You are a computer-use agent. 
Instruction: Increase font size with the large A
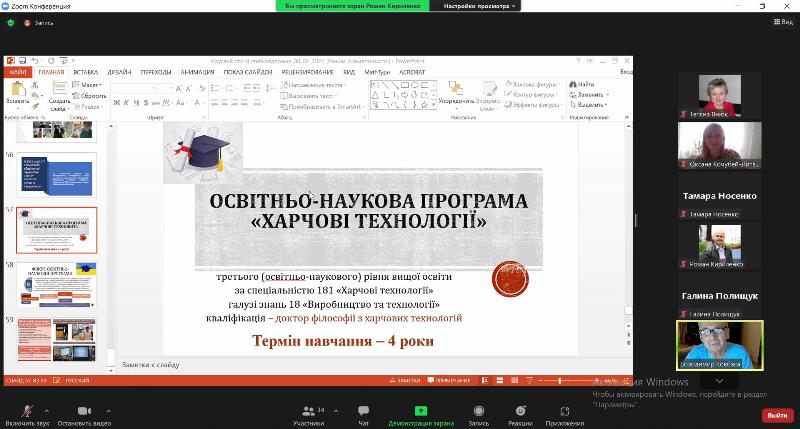(x=179, y=89)
